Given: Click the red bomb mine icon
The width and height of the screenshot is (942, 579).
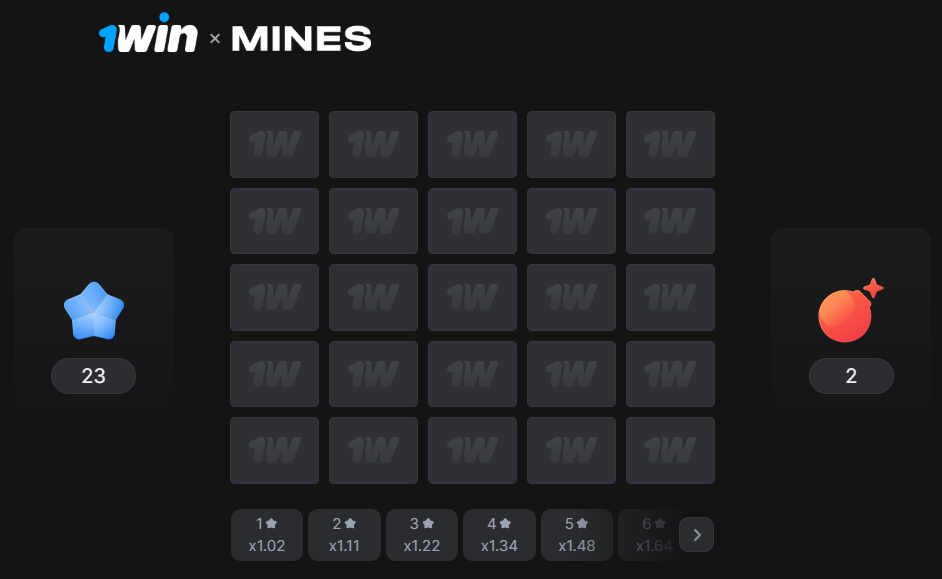Looking at the screenshot, I should click(848, 312).
